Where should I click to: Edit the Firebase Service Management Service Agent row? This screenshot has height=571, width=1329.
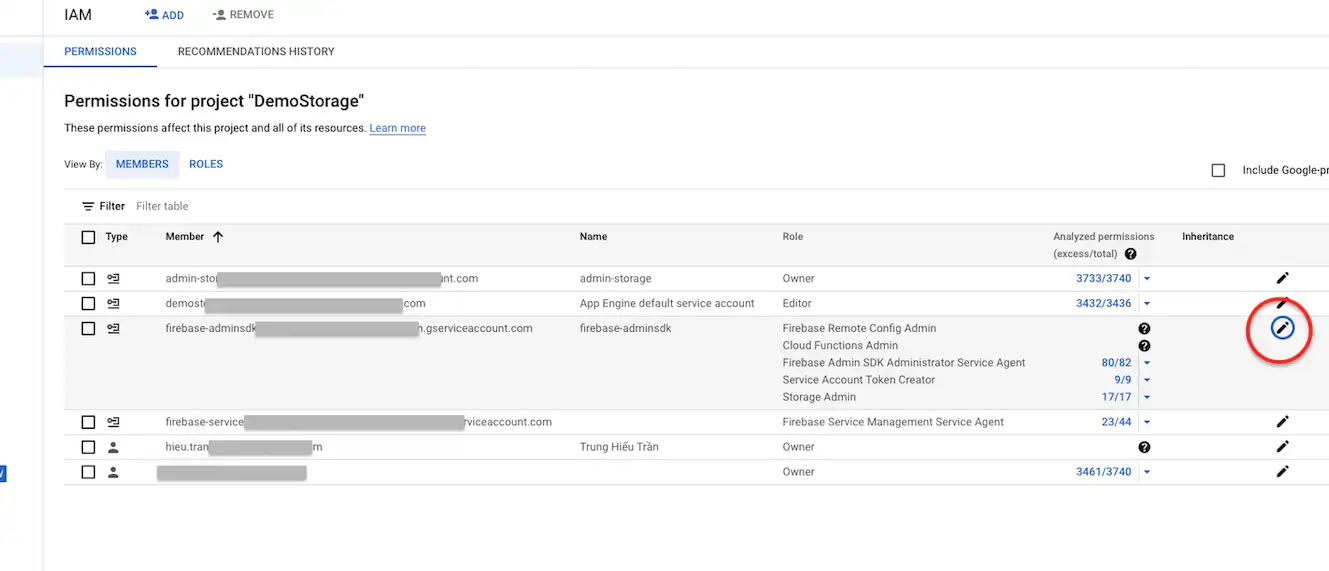(1282, 422)
